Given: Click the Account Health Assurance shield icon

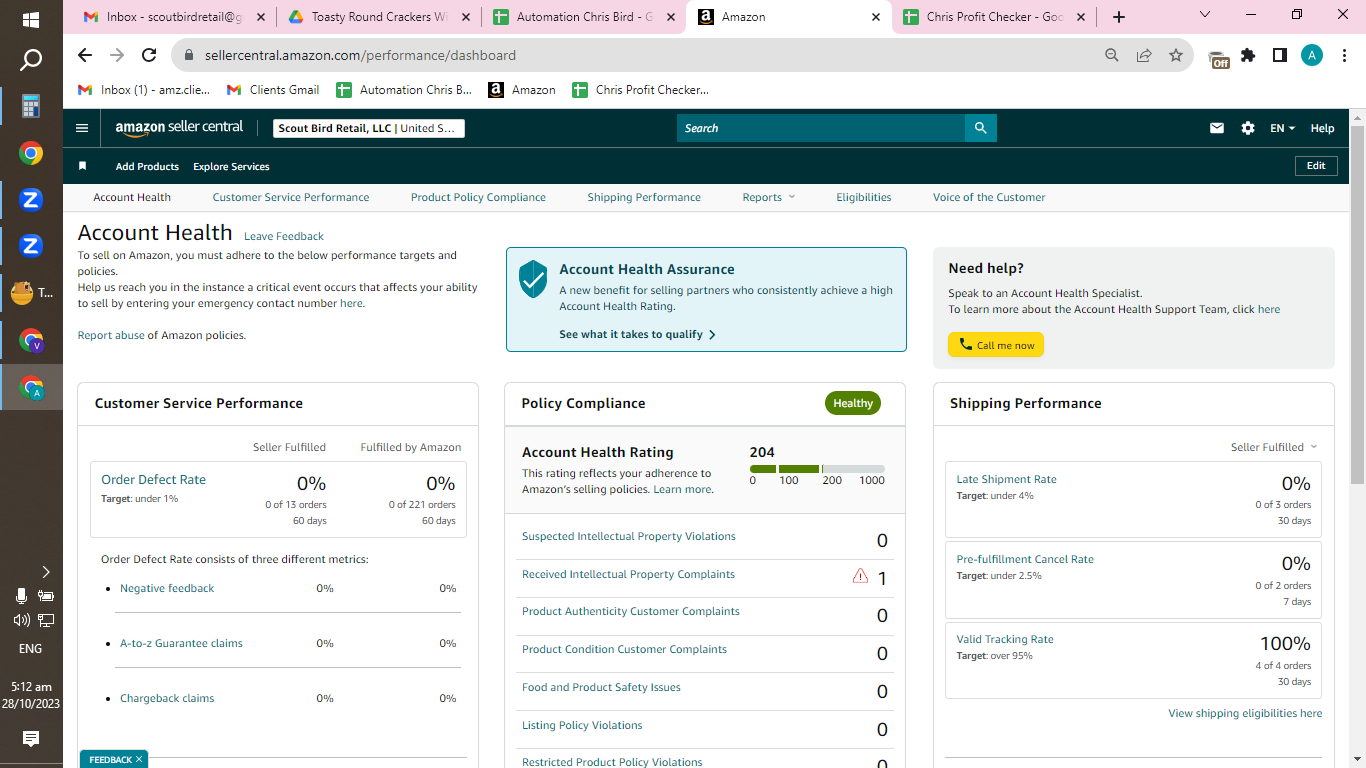Looking at the screenshot, I should (x=533, y=279).
